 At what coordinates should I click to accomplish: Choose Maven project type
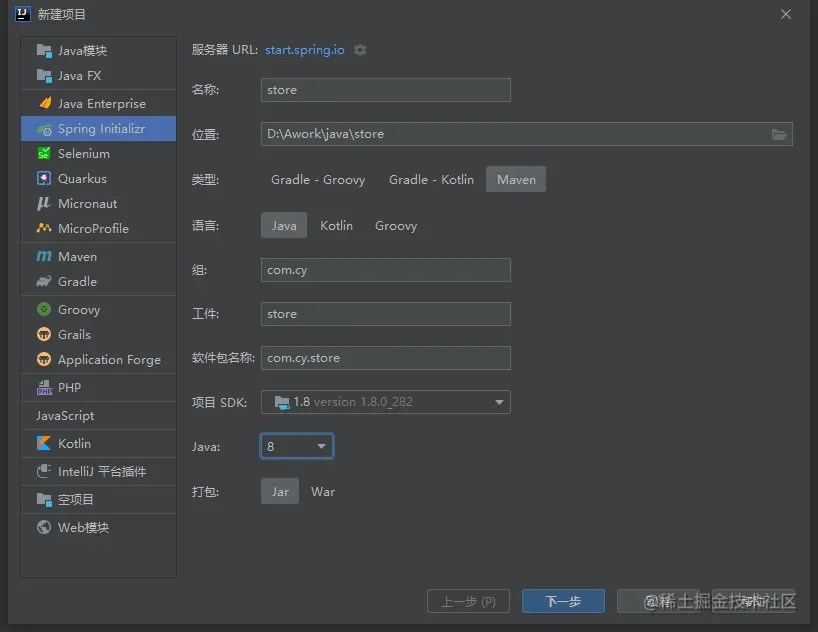tap(516, 180)
